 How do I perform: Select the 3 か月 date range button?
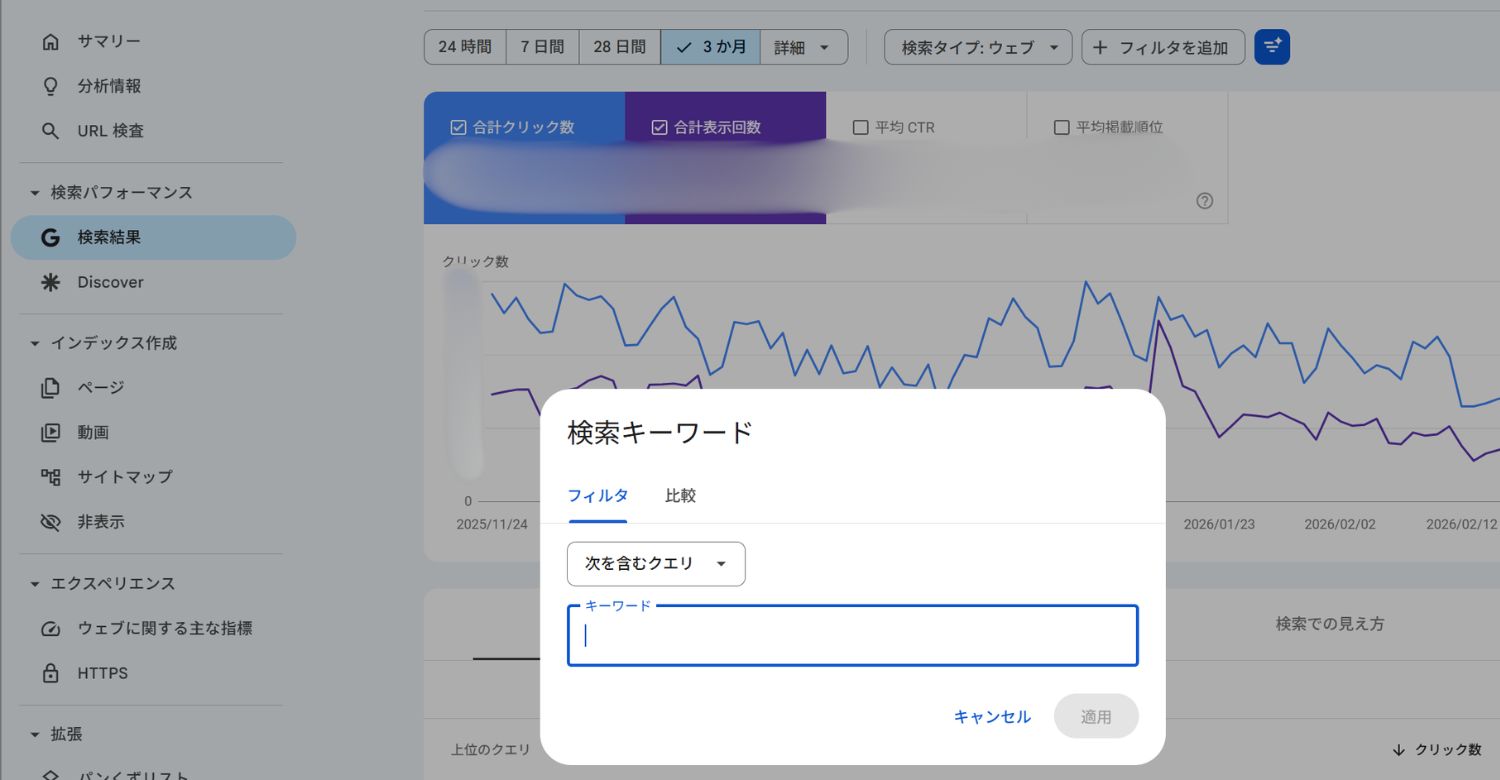click(x=710, y=47)
